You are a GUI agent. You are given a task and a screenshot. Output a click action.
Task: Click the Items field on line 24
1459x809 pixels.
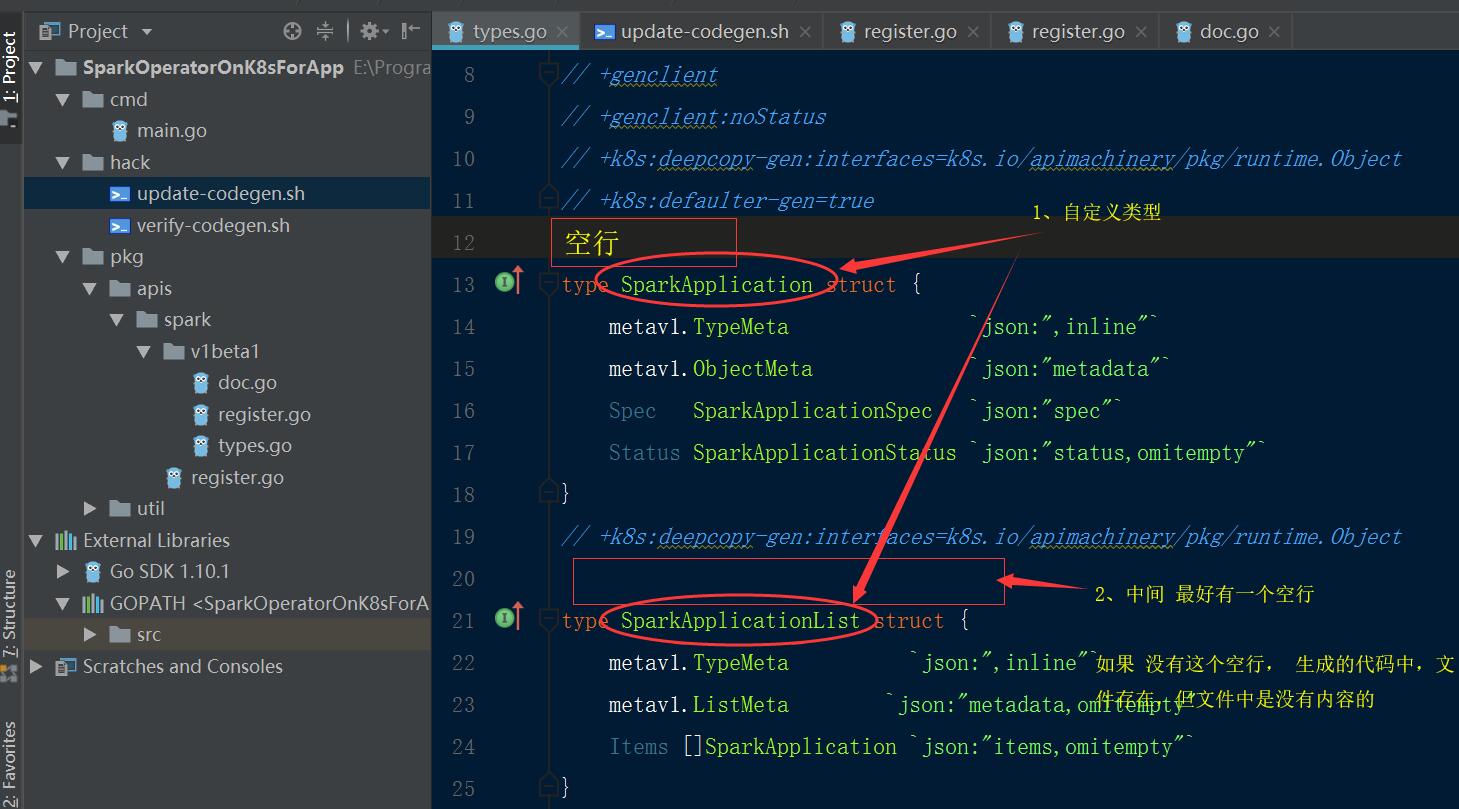[638, 747]
